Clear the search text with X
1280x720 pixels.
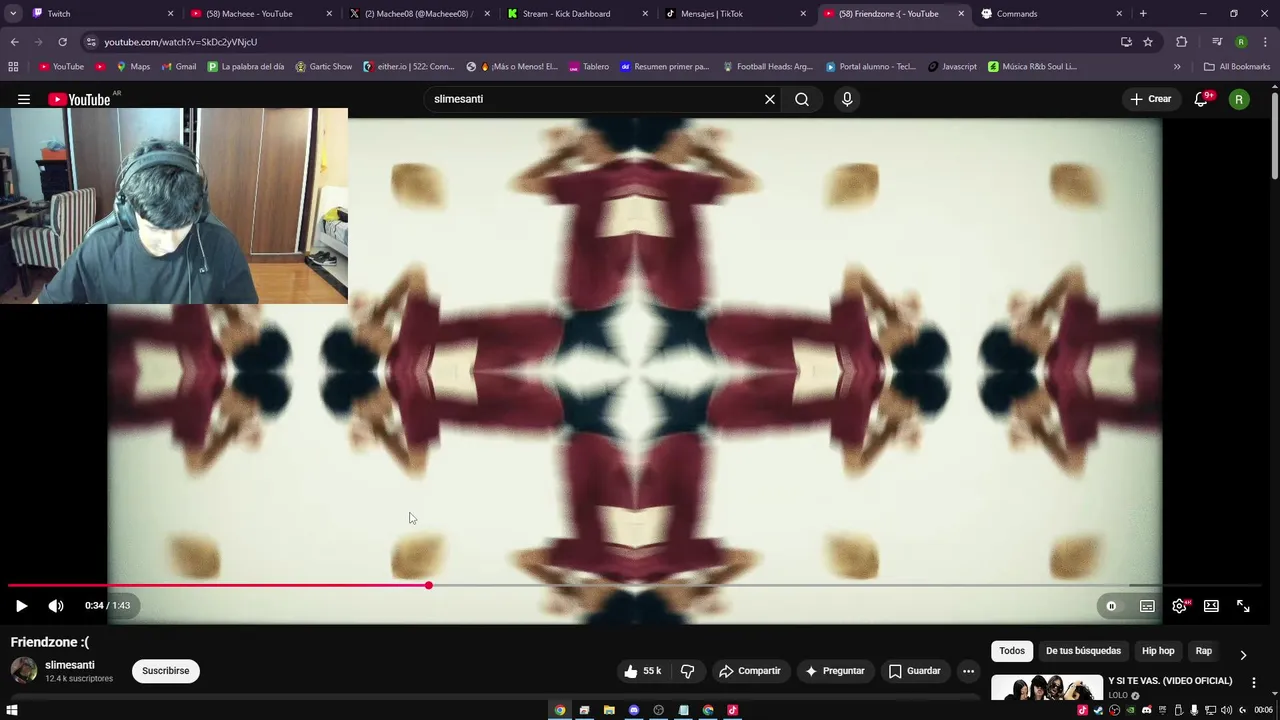[770, 99]
